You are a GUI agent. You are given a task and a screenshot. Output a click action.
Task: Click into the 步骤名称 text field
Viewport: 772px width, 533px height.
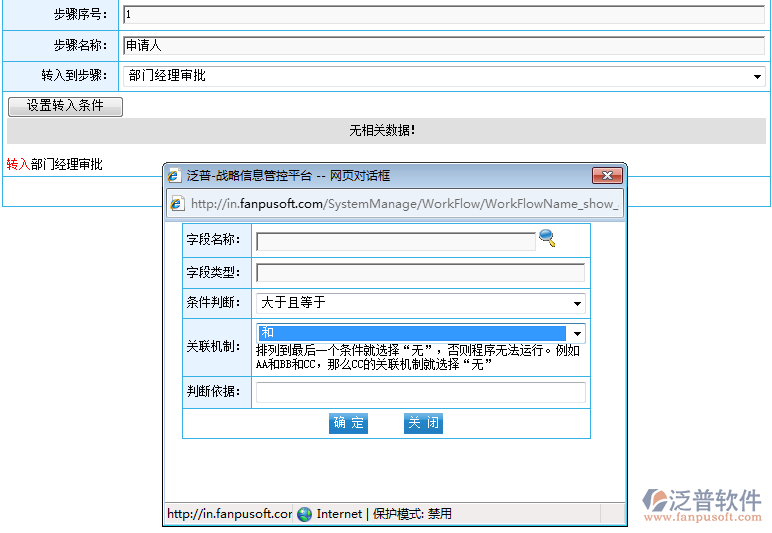(x=443, y=45)
